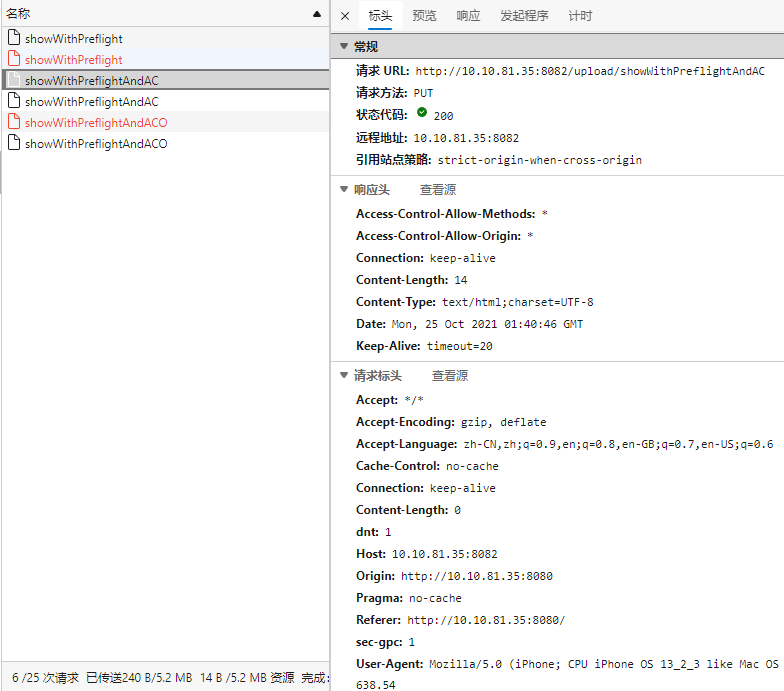This screenshot has height=691, width=784.
Task: Click 查看源 next to 请求标头
Action: pos(450,376)
